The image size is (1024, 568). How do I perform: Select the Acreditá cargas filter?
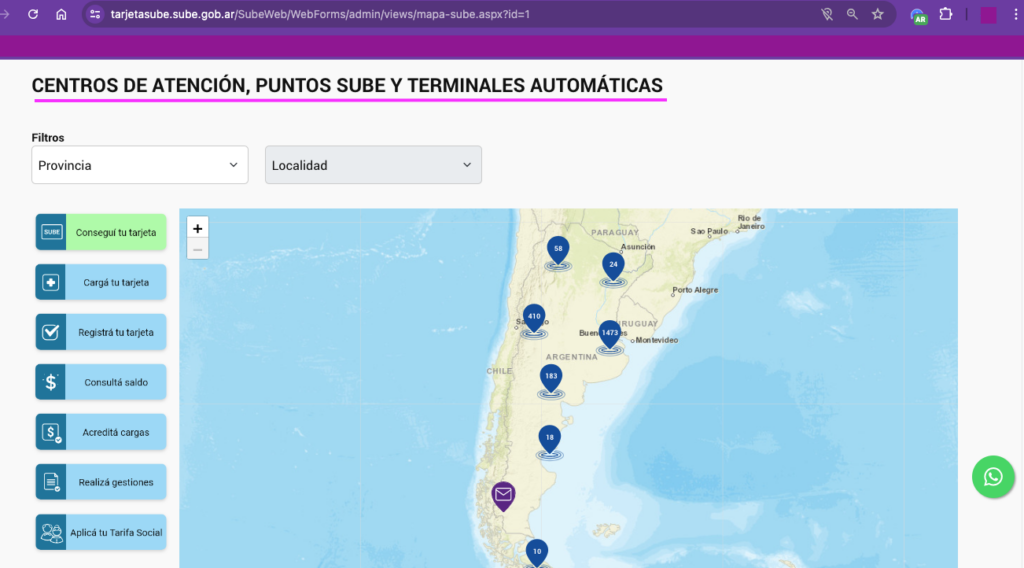[x=101, y=432]
